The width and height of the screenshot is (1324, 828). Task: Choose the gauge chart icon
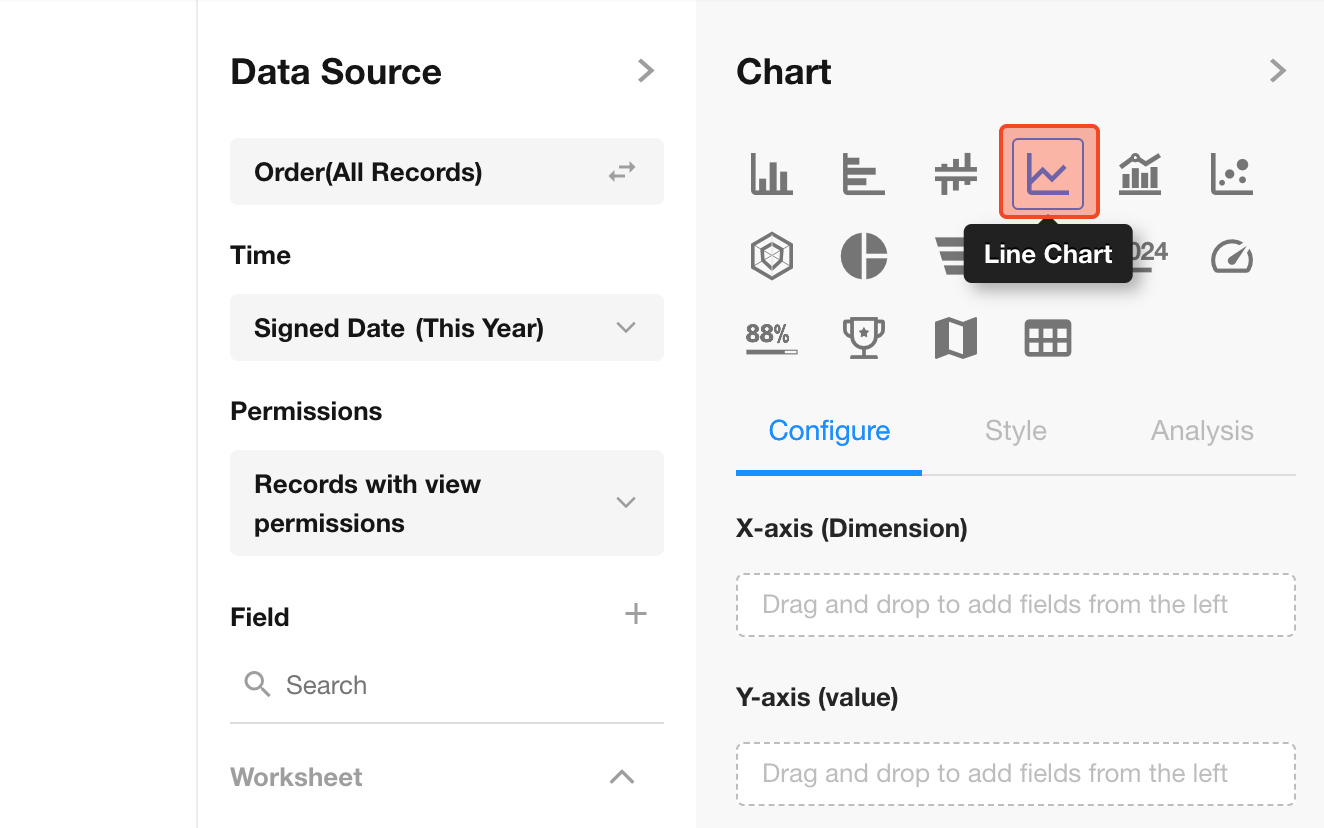(1231, 257)
